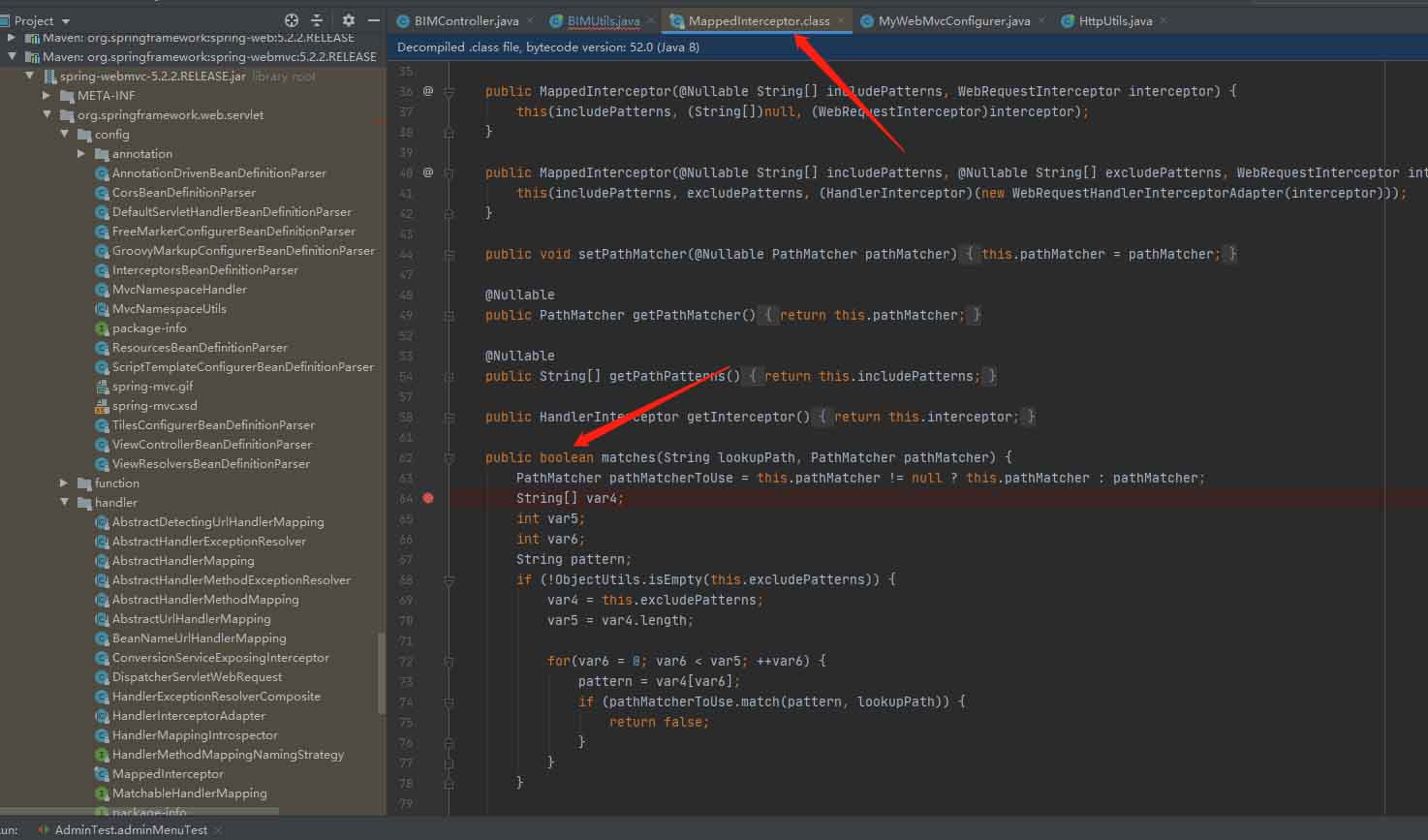Screen dimensions: 1428x840
Task: Collapse the handler package node
Action: [x=64, y=502]
